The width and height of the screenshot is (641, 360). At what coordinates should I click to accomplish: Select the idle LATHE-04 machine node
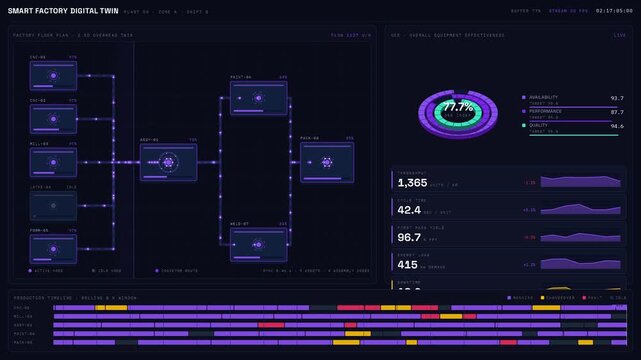pos(53,206)
